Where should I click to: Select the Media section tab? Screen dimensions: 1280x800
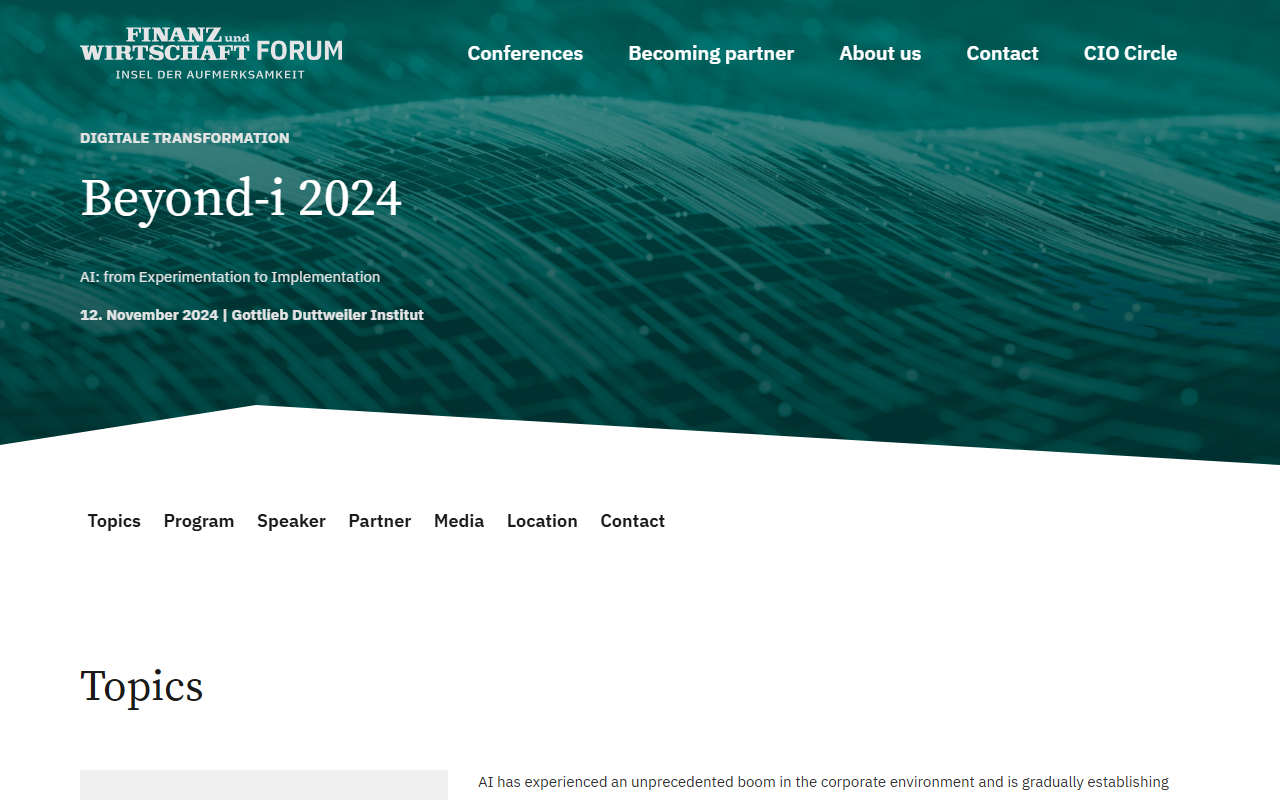[x=459, y=521]
